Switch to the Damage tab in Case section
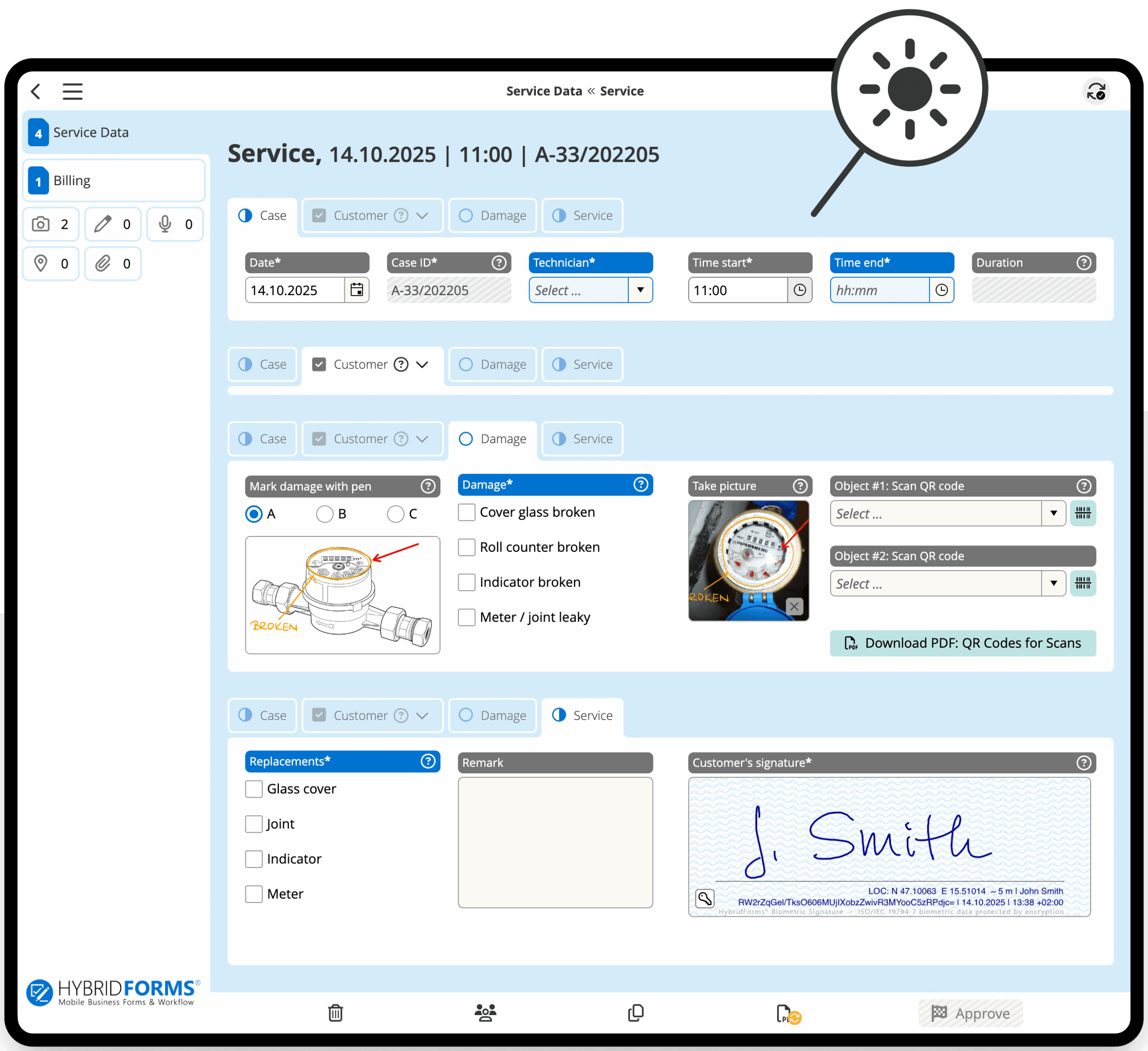Image resolution: width=1148 pixels, height=1051 pixels. tap(492, 215)
